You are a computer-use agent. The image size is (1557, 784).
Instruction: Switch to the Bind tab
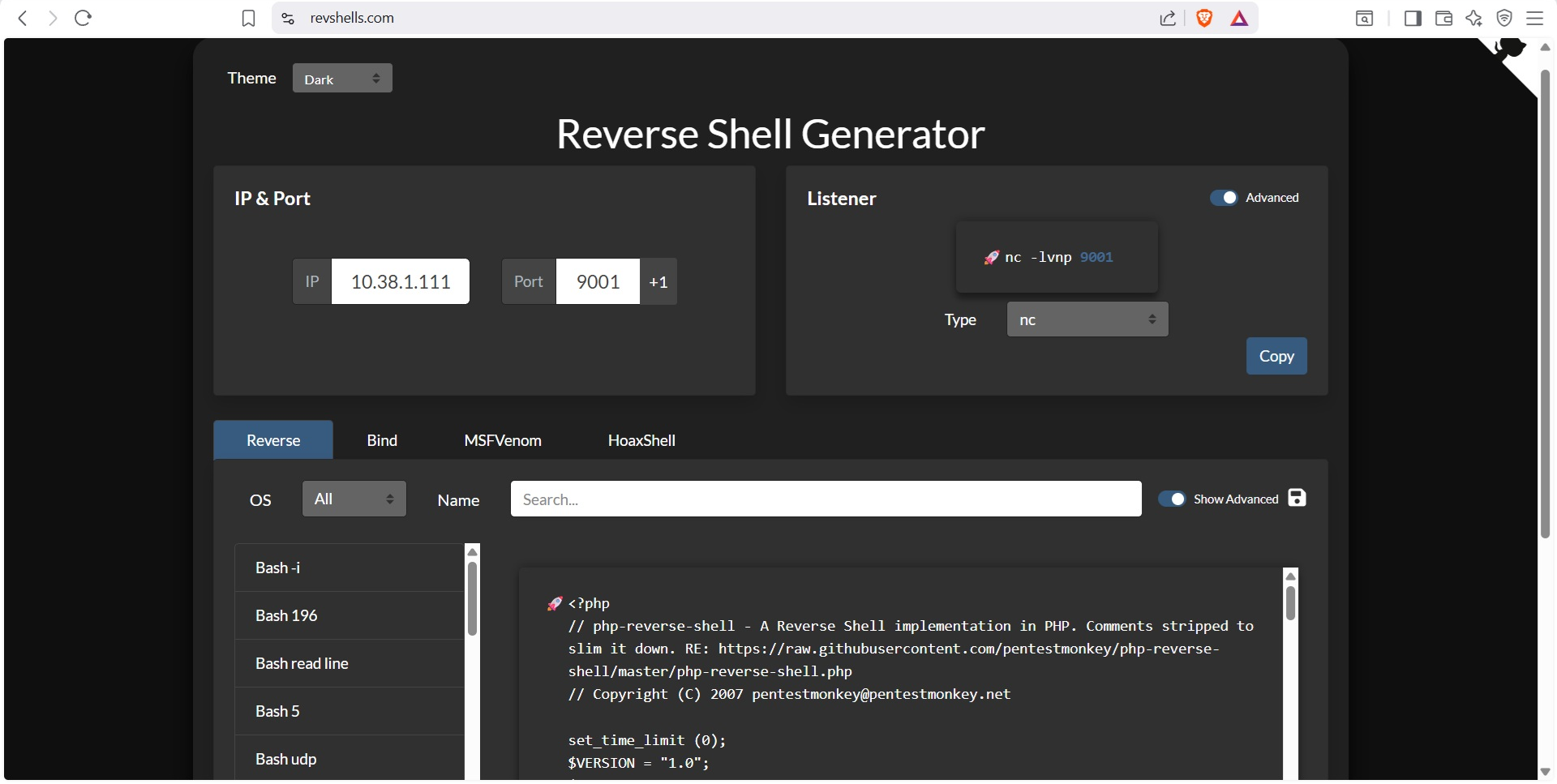381,439
